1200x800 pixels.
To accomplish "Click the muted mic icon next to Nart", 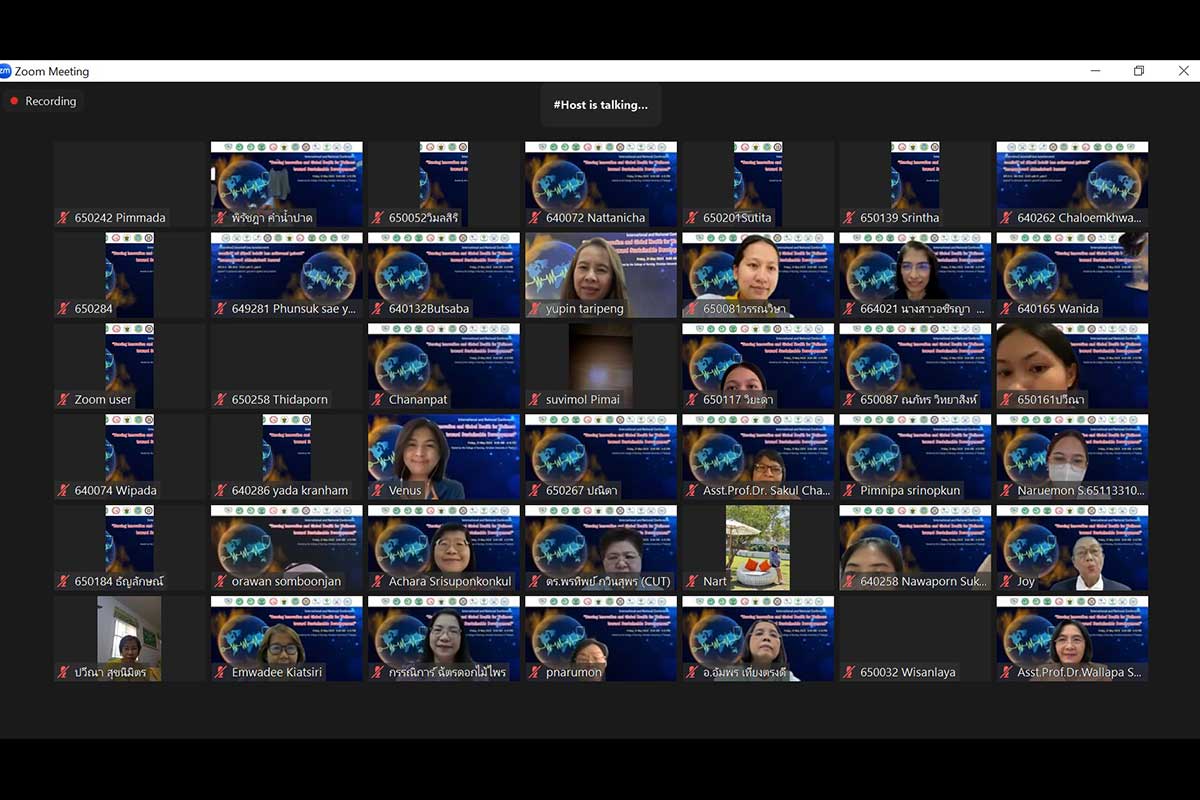I will pos(692,582).
